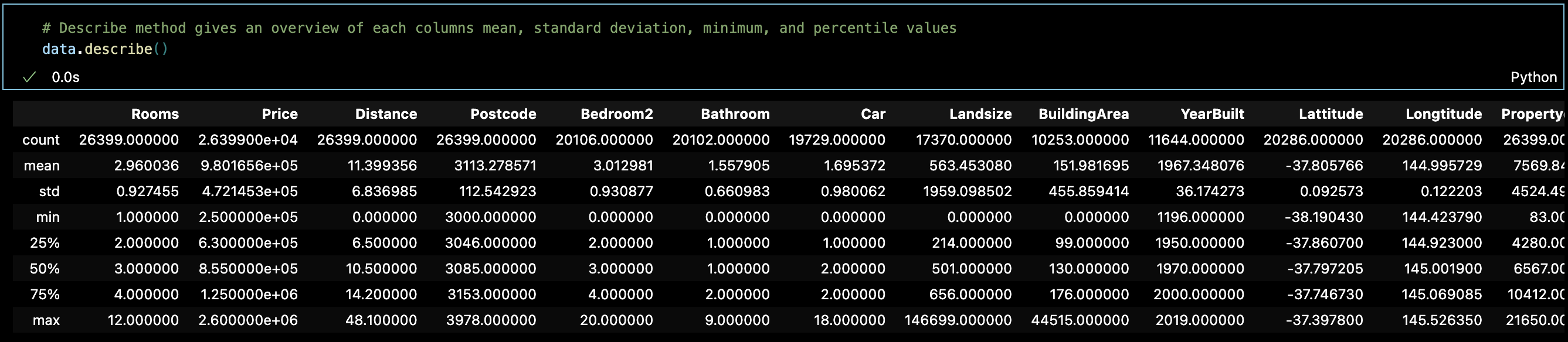This screenshot has height=342, width=1568.
Task: Select the Bedroom2 column header
Action: (616, 114)
